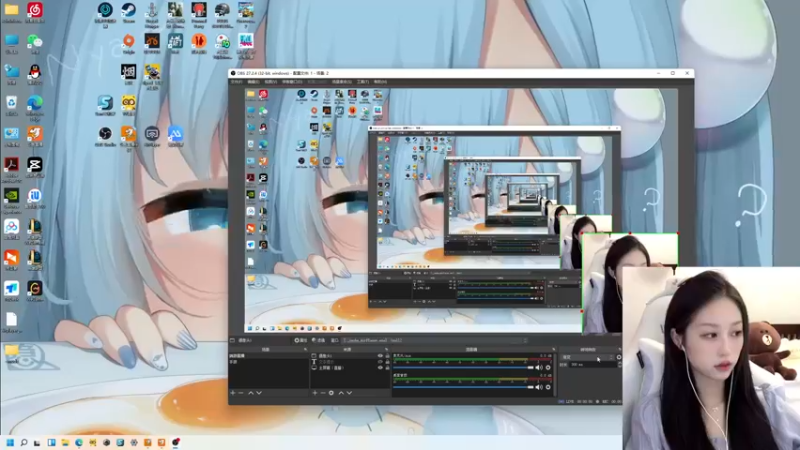Click the Windows Start button
800x450 pixels.
[10, 442]
